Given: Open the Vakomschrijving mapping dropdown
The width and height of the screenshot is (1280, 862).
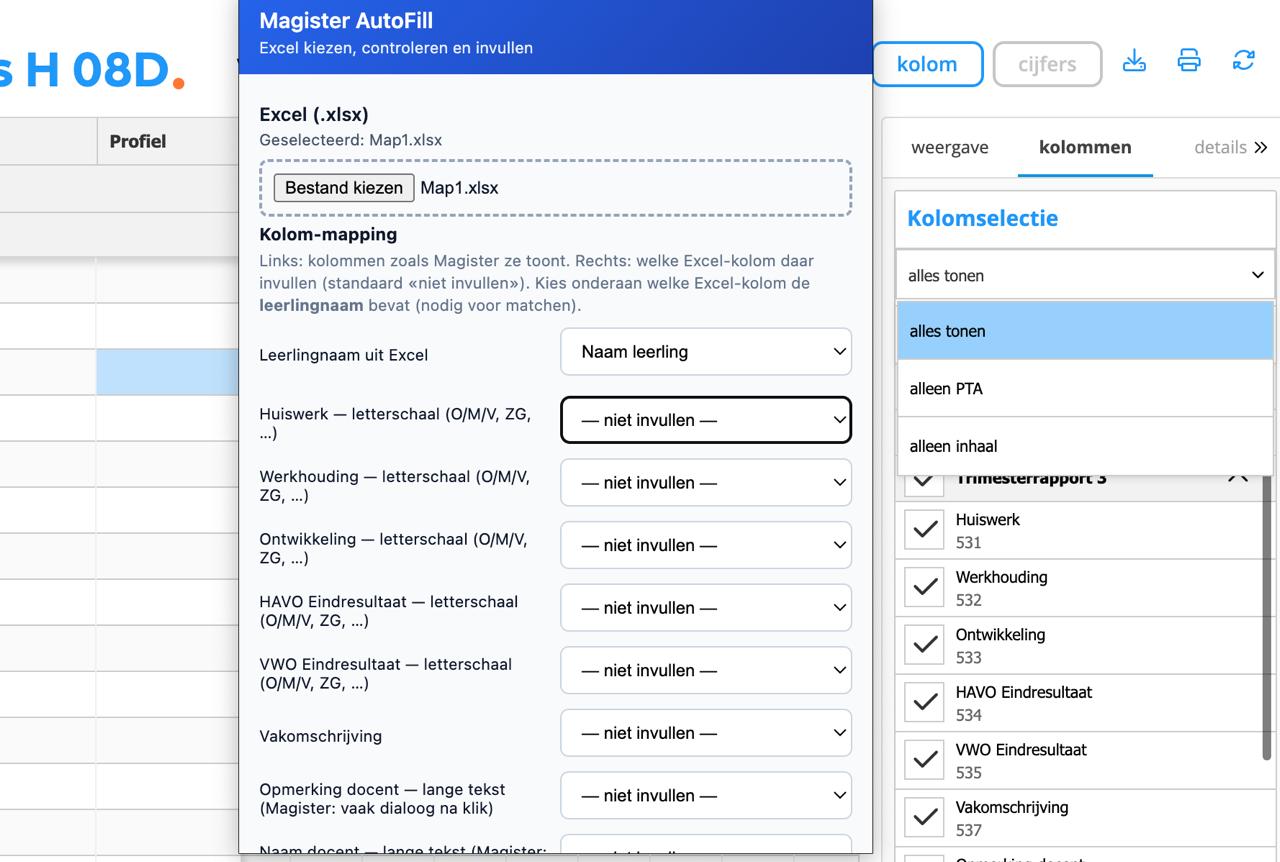Looking at the screenshot, I should [706, 733].
